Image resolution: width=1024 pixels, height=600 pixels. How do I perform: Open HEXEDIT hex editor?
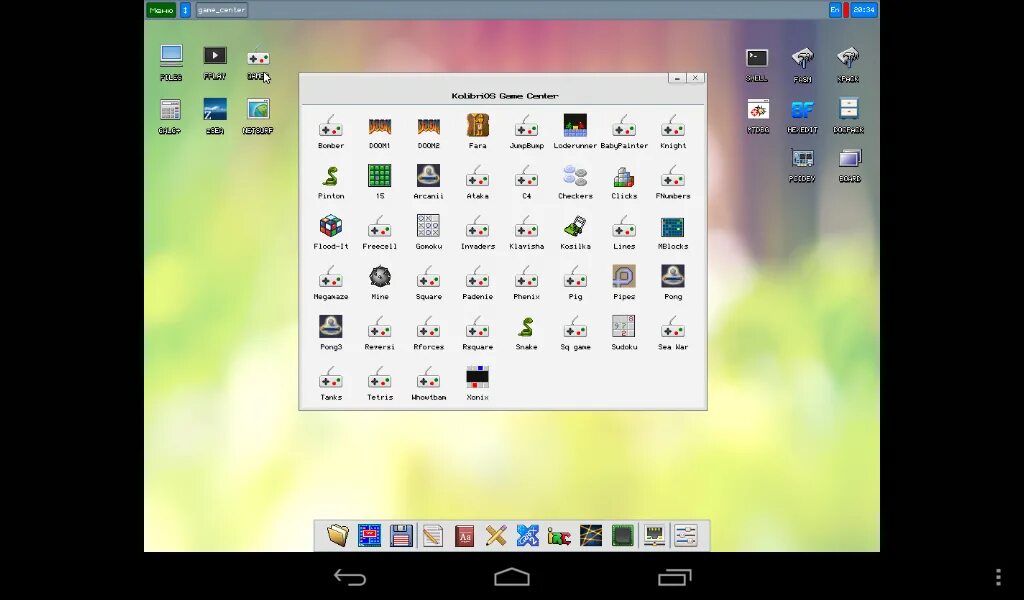[x=802, y=106]
